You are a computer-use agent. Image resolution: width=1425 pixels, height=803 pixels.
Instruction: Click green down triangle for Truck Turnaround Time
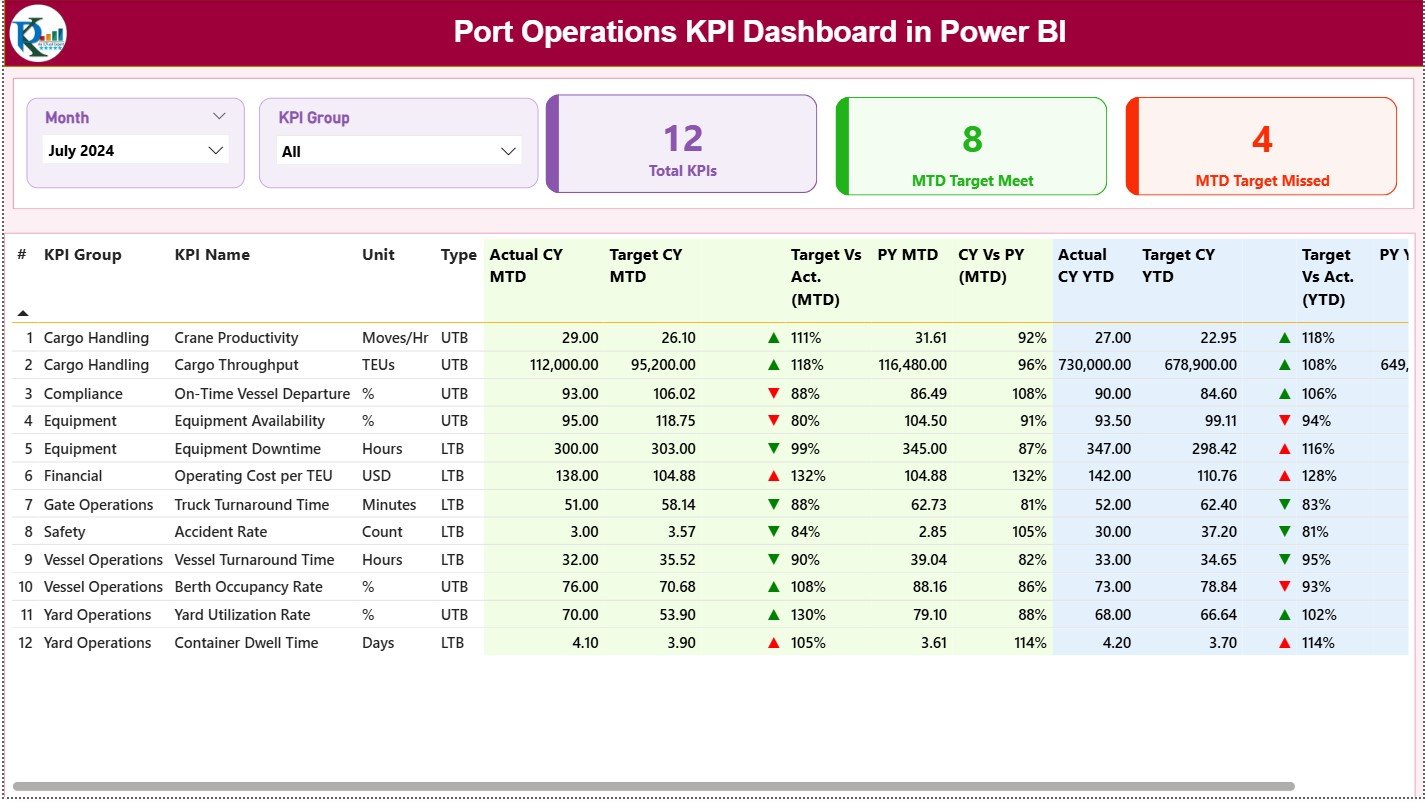(771, 504)
